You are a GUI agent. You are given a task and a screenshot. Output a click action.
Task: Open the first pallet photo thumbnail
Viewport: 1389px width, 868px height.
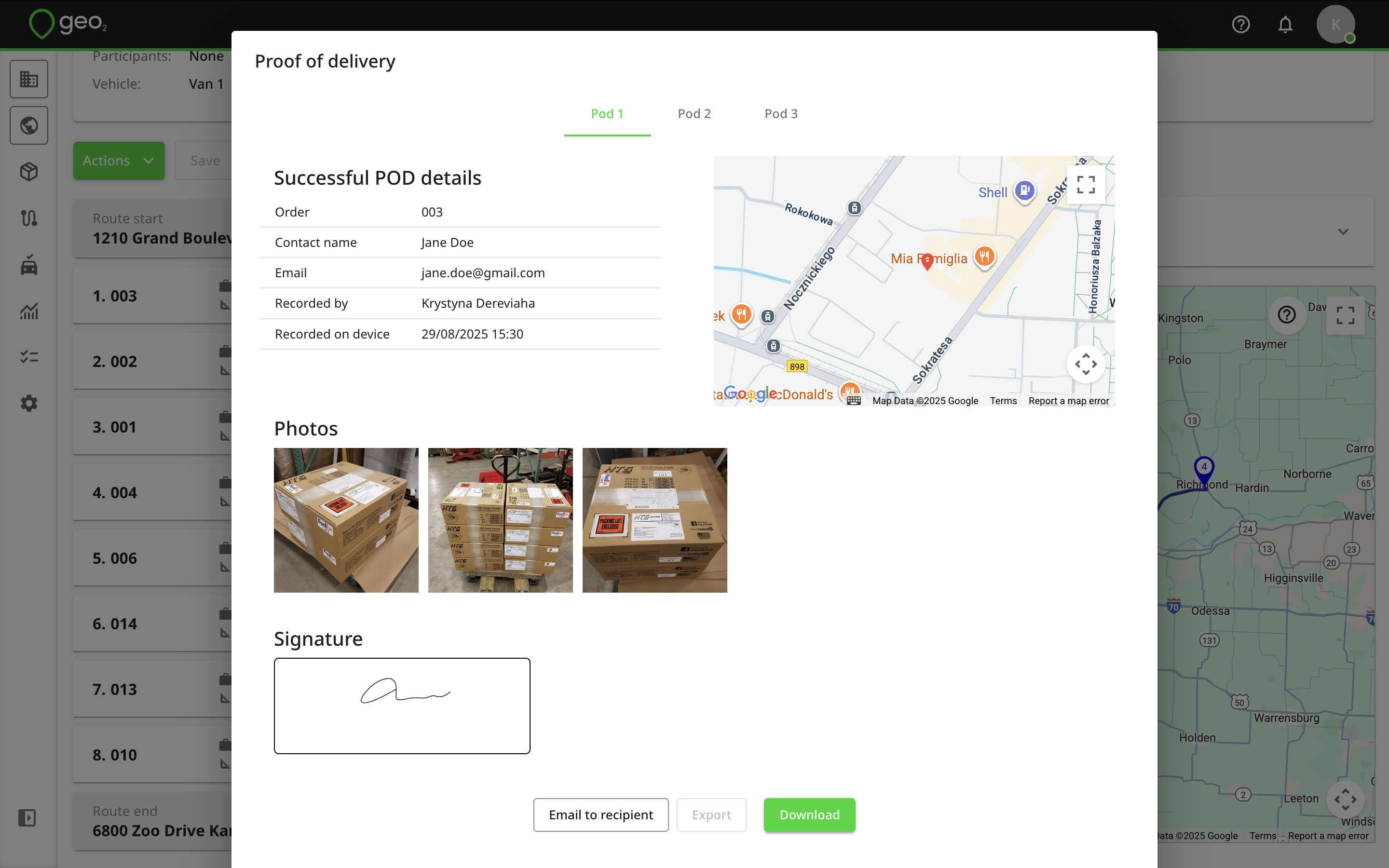pos(346,520)
